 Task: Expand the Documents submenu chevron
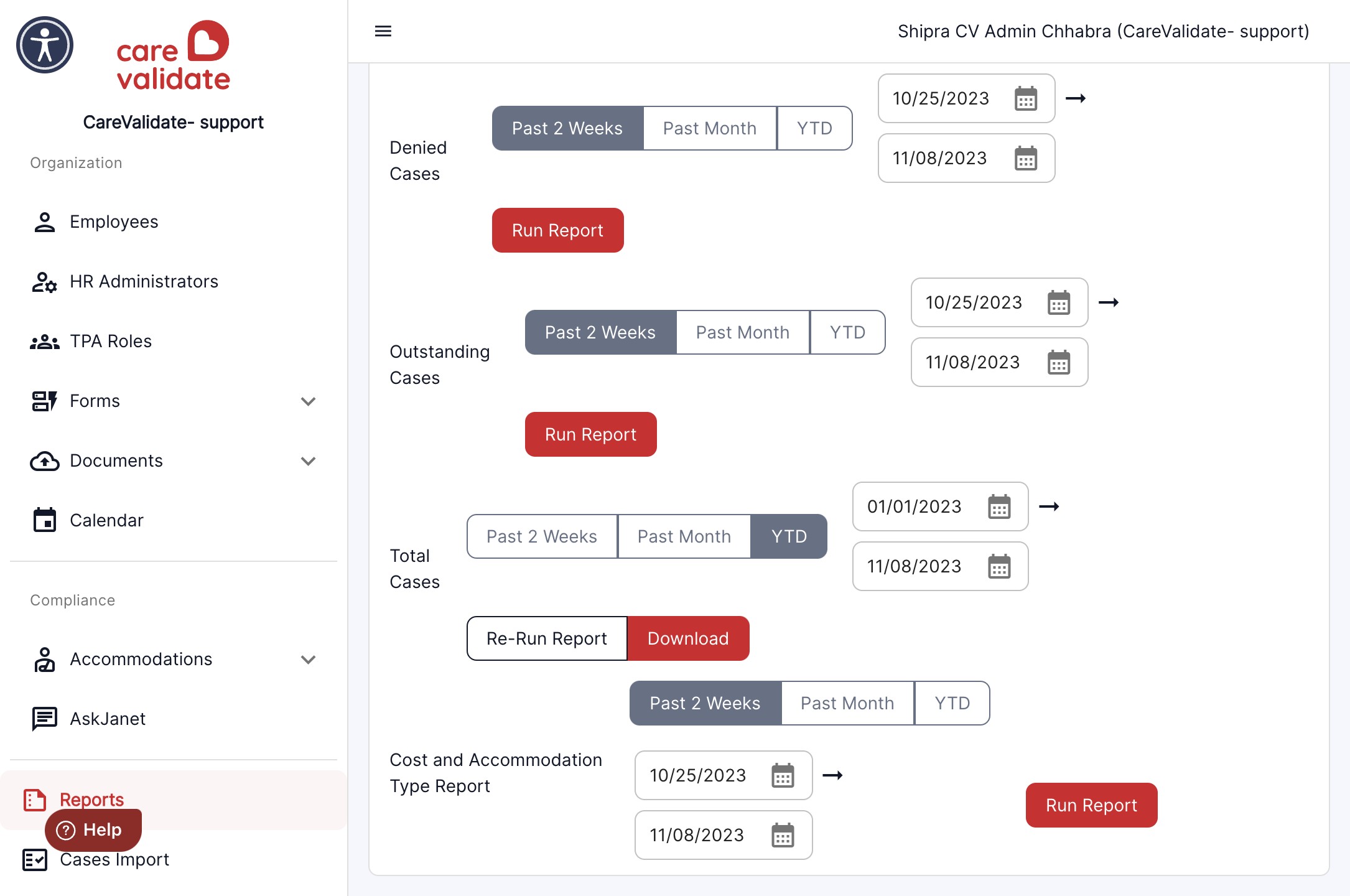click(308, 461)
